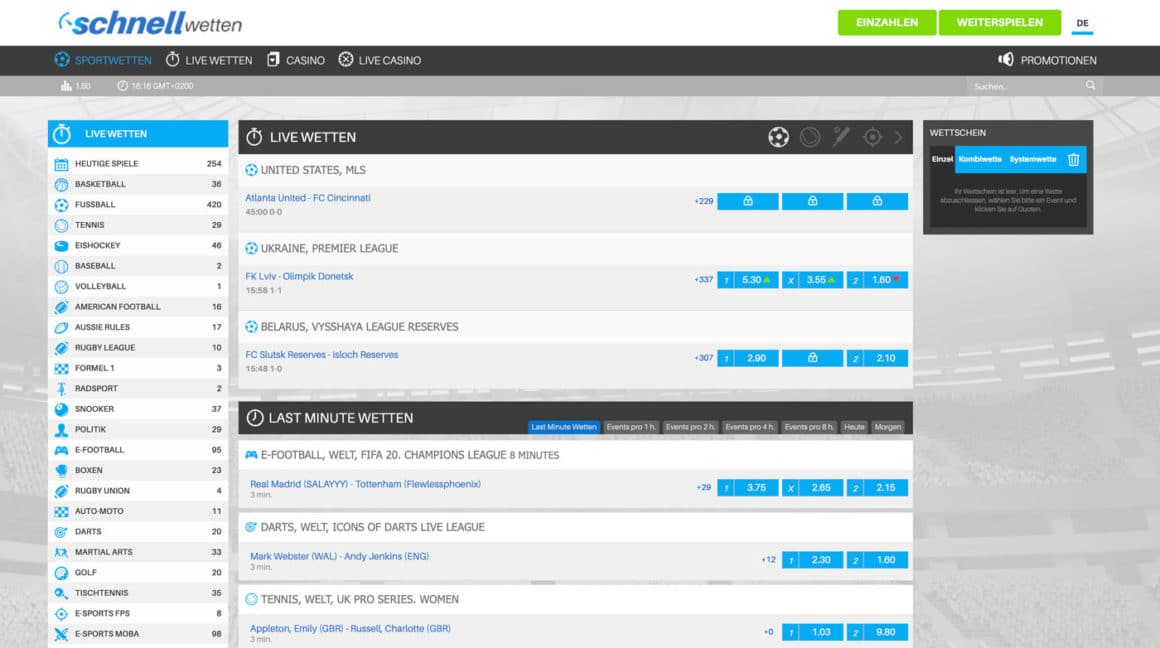The image size is (1160, 648).
Task: Filter live bets by target crosshair icon
Action: tap(873, 137)
